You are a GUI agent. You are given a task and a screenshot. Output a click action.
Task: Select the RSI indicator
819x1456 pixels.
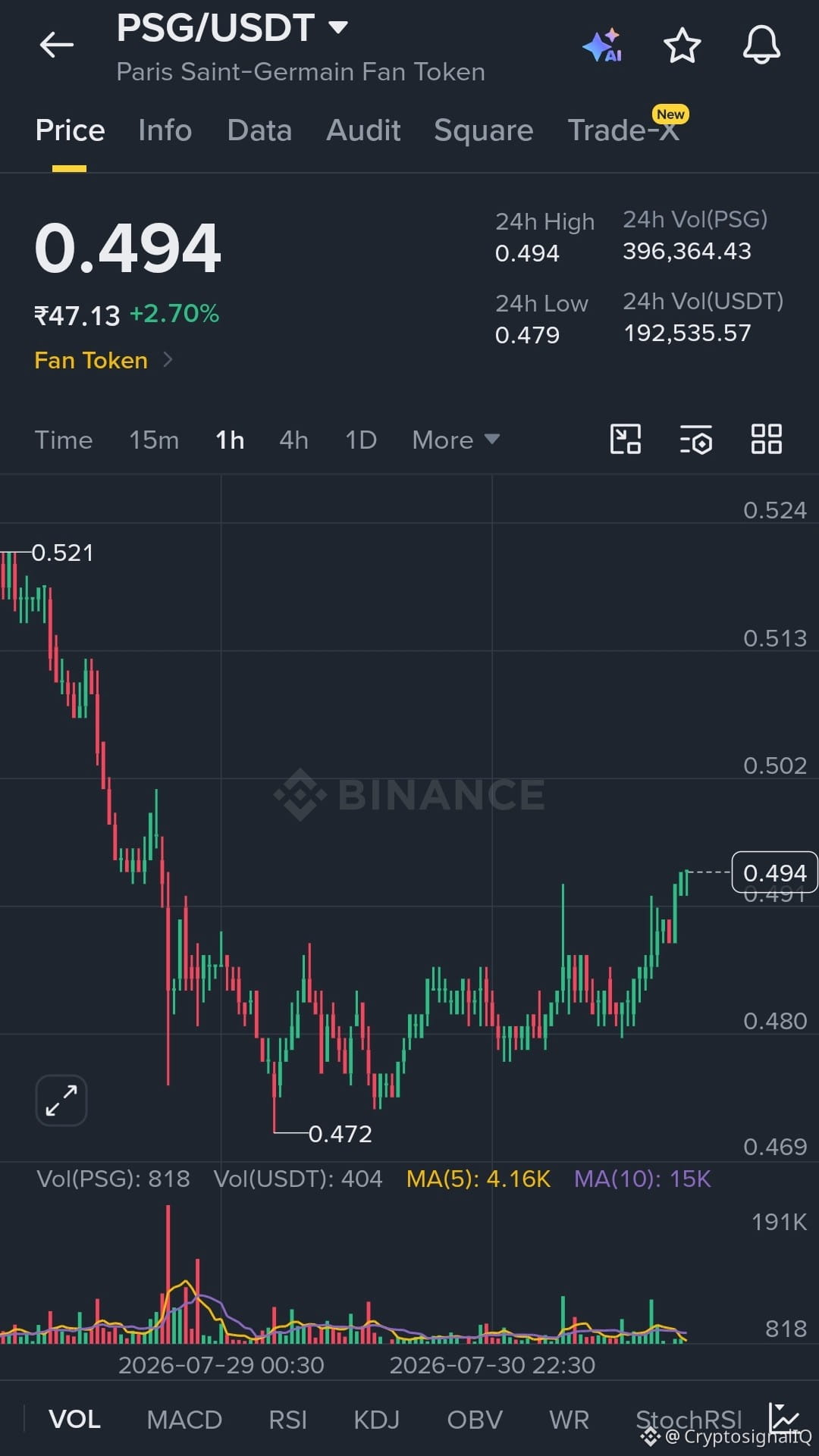click(288, 1419)
